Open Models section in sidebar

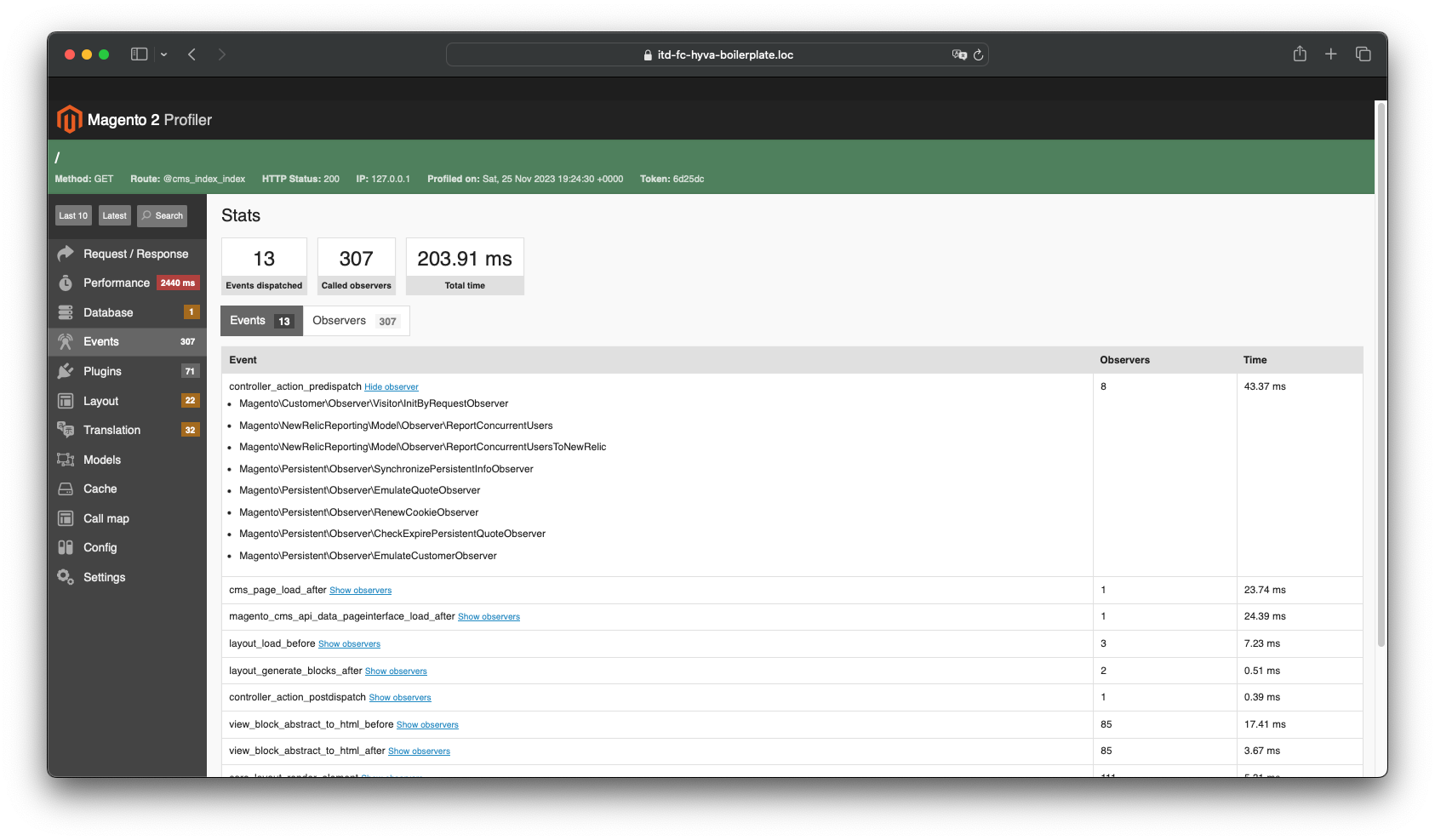(x=128, y=460)
